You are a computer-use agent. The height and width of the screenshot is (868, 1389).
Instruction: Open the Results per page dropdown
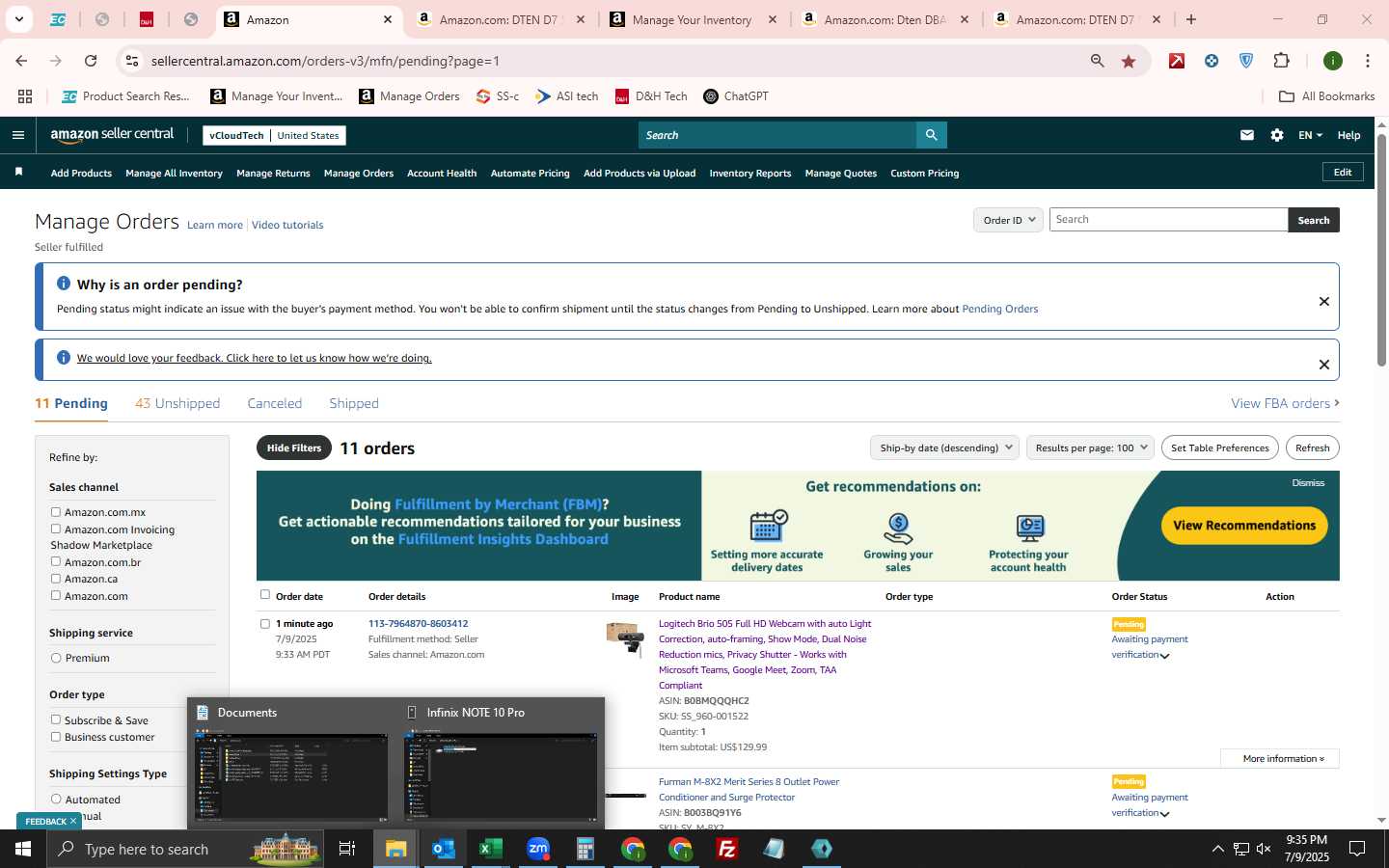[1090, 448]
